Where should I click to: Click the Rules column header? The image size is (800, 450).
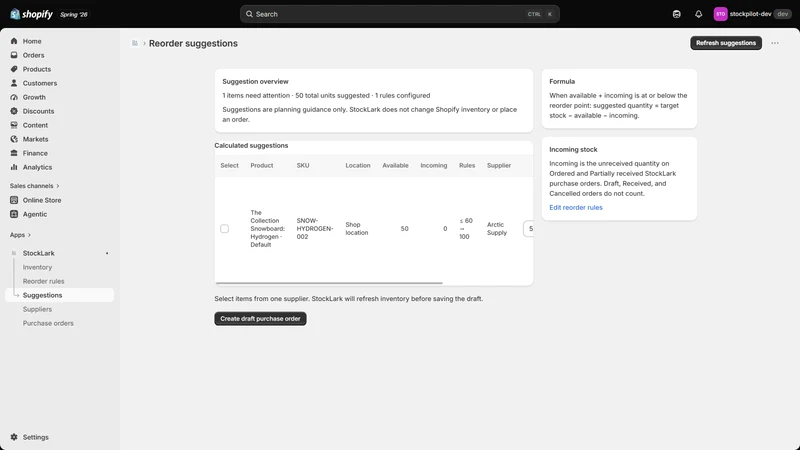[467, 165]
